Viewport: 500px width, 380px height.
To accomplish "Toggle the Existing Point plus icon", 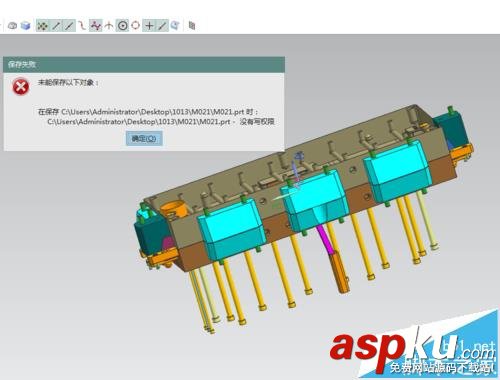I will coord(149,26).
